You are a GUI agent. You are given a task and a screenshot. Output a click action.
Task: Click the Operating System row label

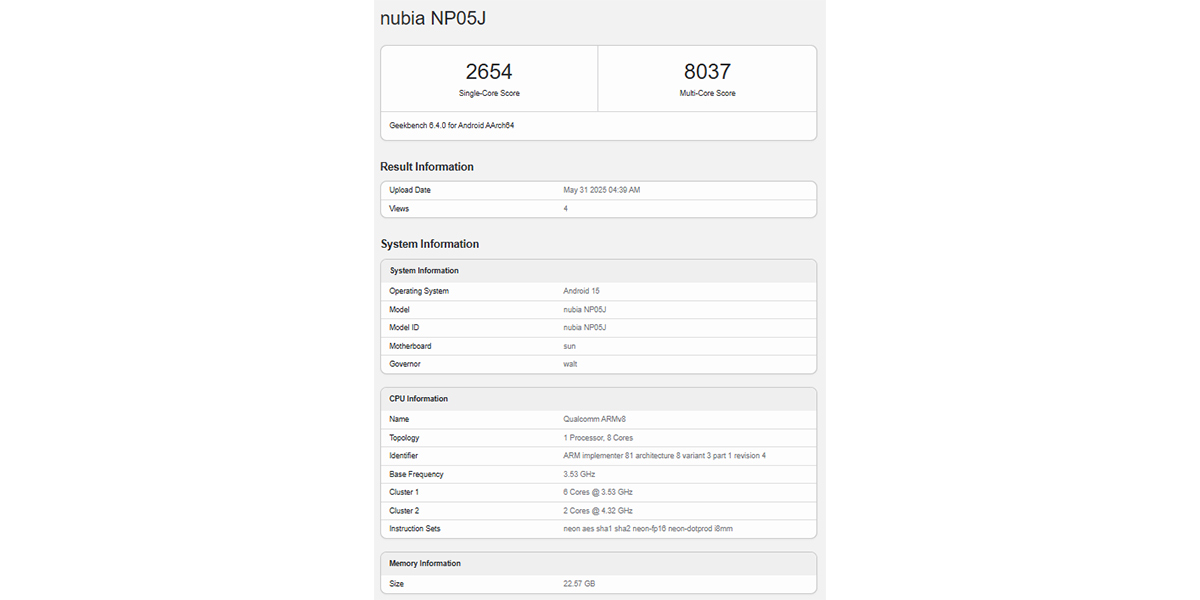419,291
